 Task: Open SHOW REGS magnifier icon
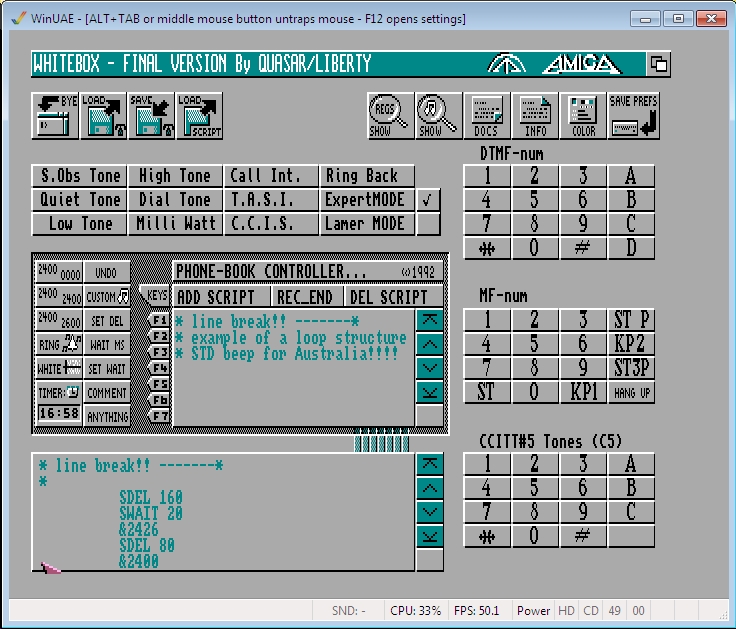pyautogui.click(x=391, y=116)
